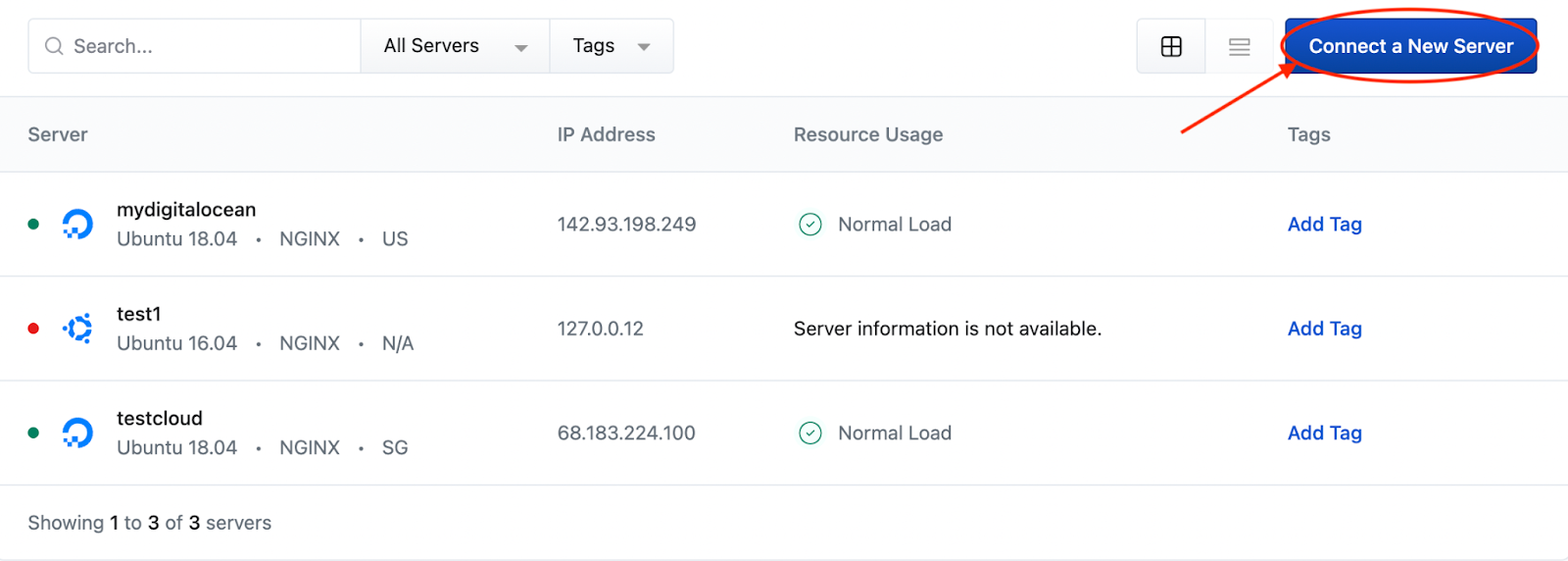Switch to grid view layout
The height and width of the screenshot is (561, 1568).
[x=1171, y=46]
